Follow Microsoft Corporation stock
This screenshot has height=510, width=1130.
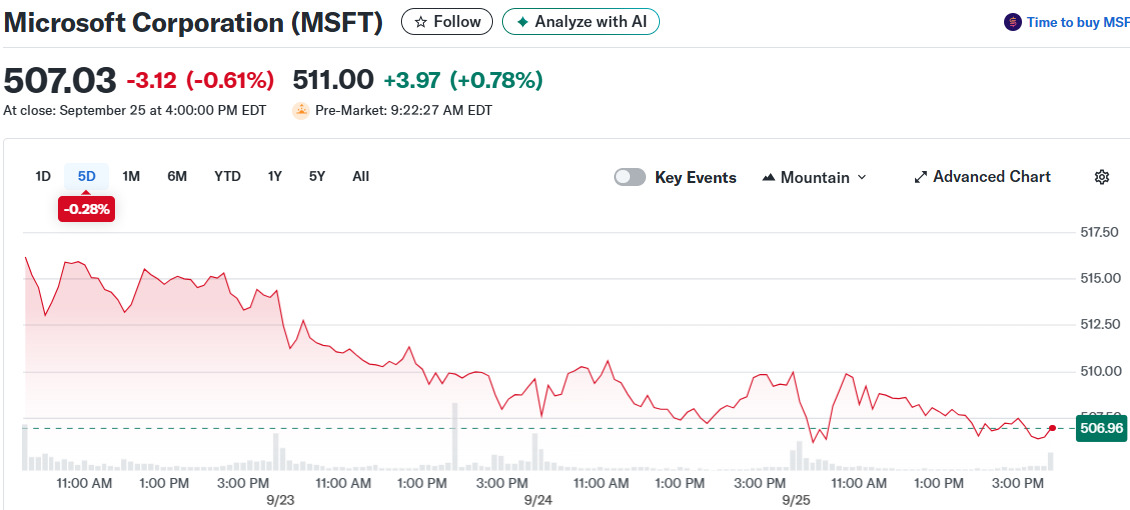(447, 22)
